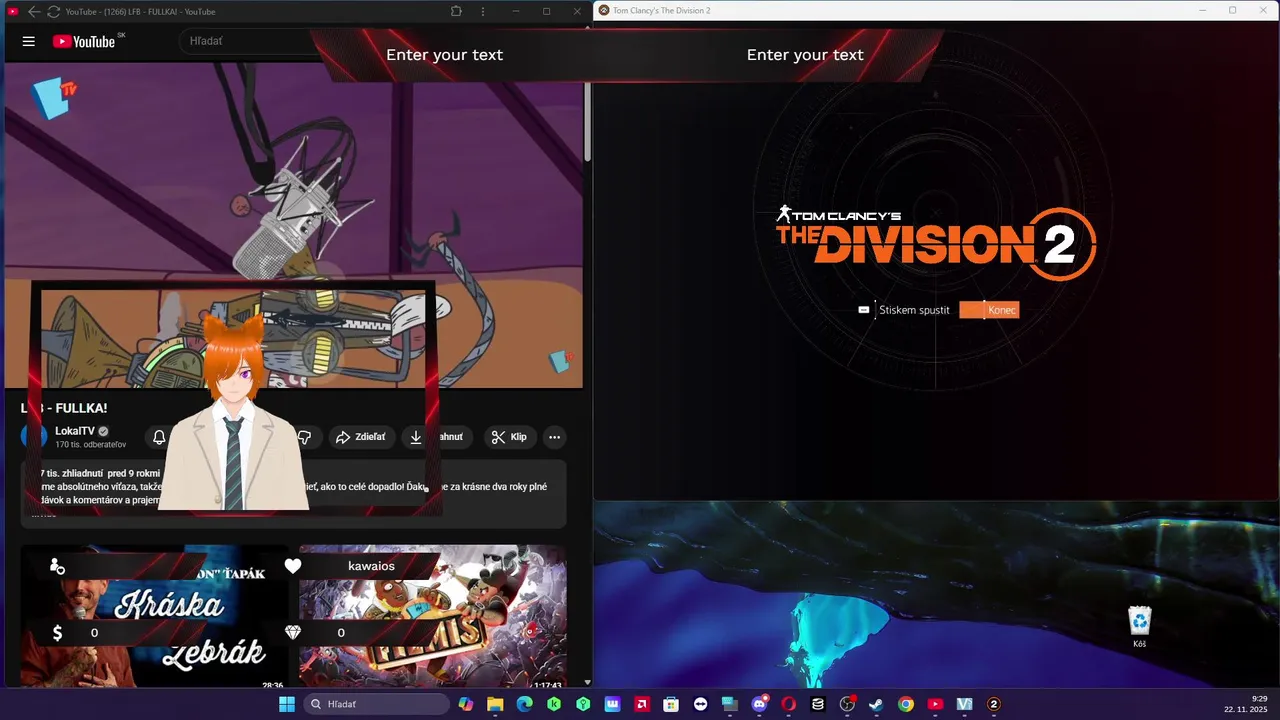
Task: Open Steam from the taskbar
Action: pos(876,704)
